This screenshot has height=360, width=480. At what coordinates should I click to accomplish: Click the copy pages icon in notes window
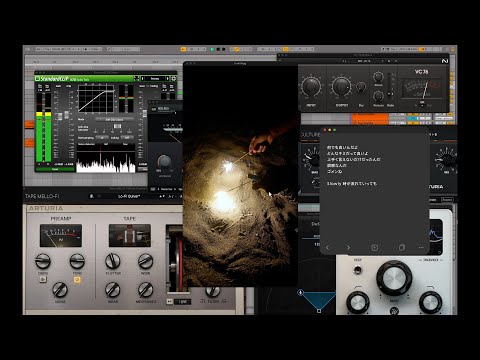402,248
